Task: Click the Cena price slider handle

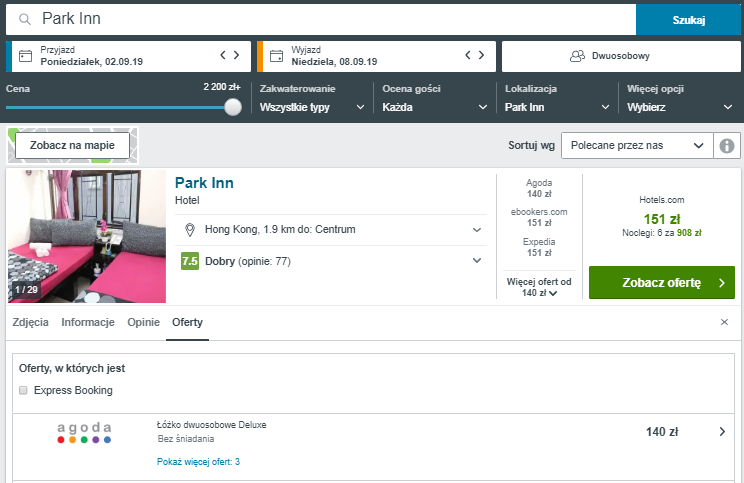Action: [x=232, y=107]
